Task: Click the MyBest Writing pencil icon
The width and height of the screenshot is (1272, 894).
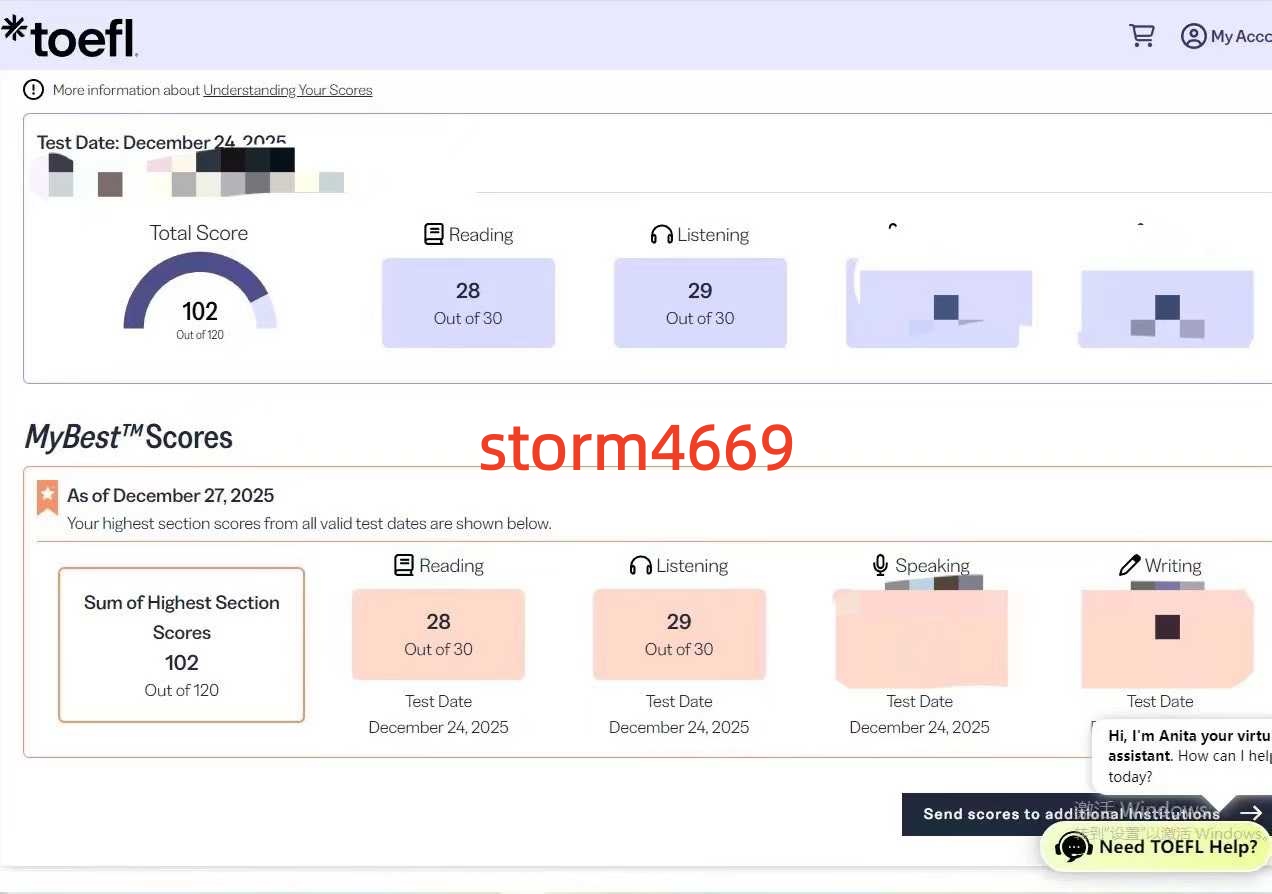Action: (x=1129, y=566)
